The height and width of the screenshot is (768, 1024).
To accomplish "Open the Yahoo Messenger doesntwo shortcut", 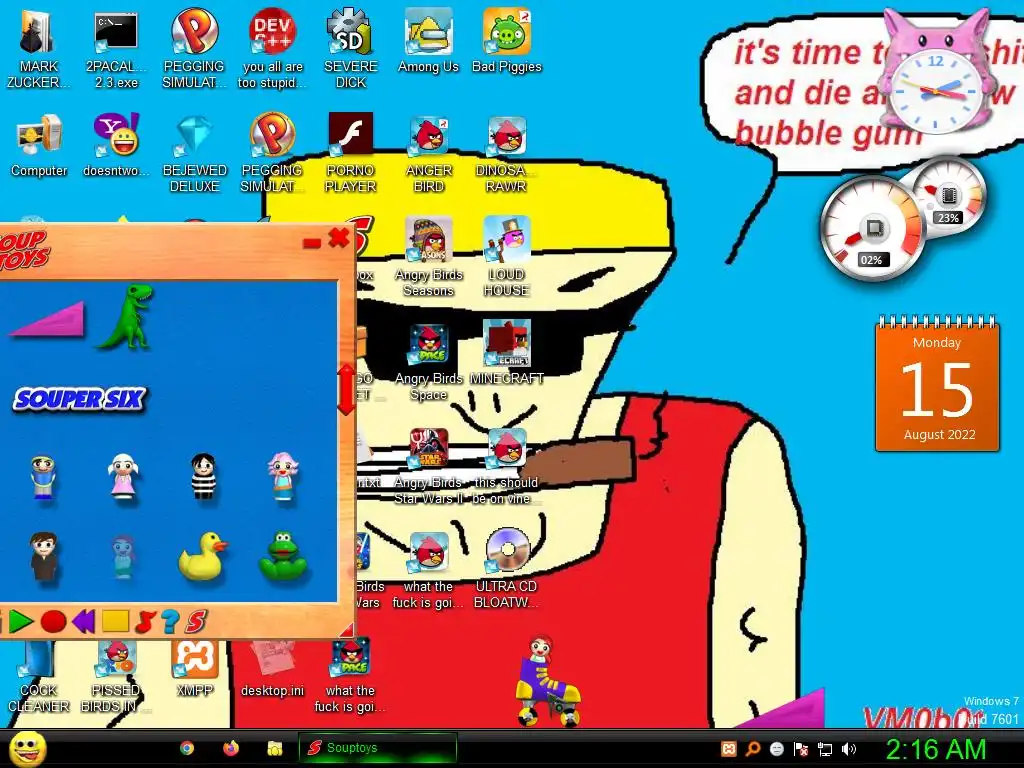I will pos(116,145).
